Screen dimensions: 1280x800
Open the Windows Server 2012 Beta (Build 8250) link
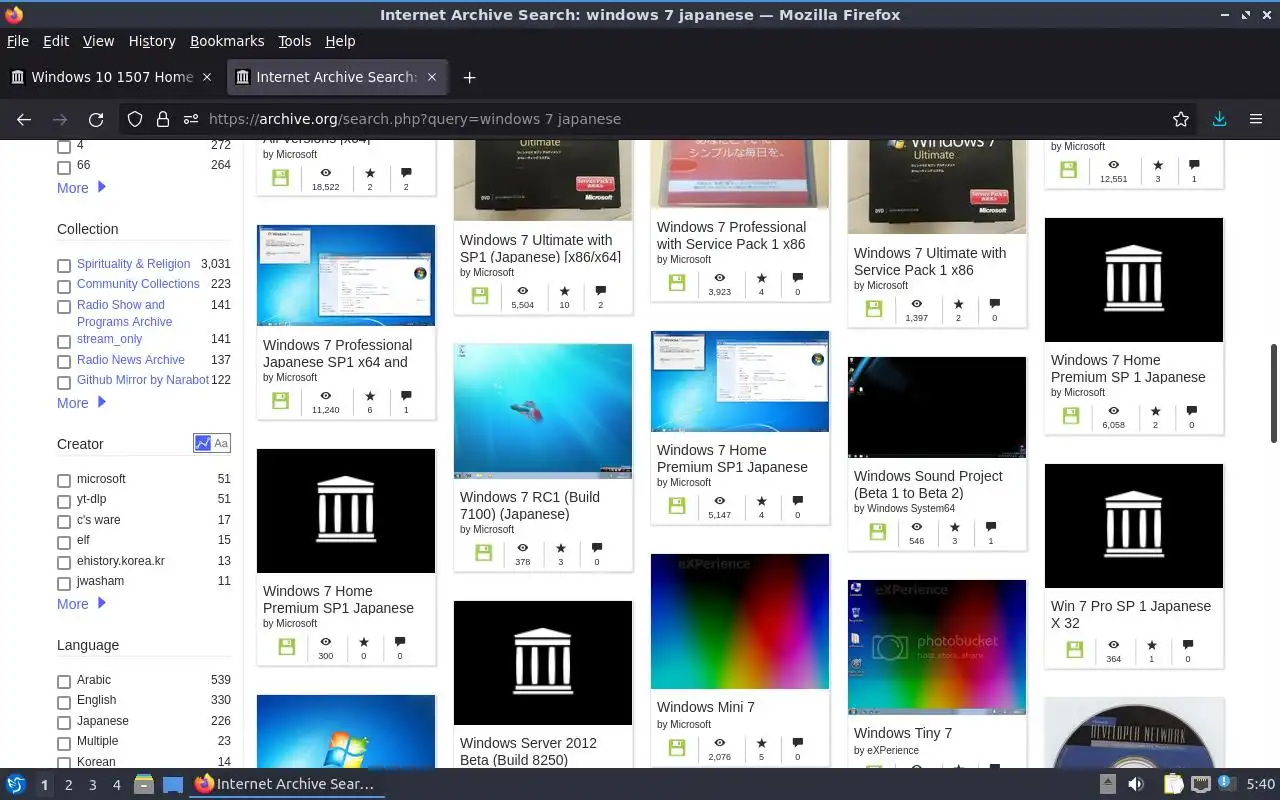pyautogui.click(x=528, y=751)
